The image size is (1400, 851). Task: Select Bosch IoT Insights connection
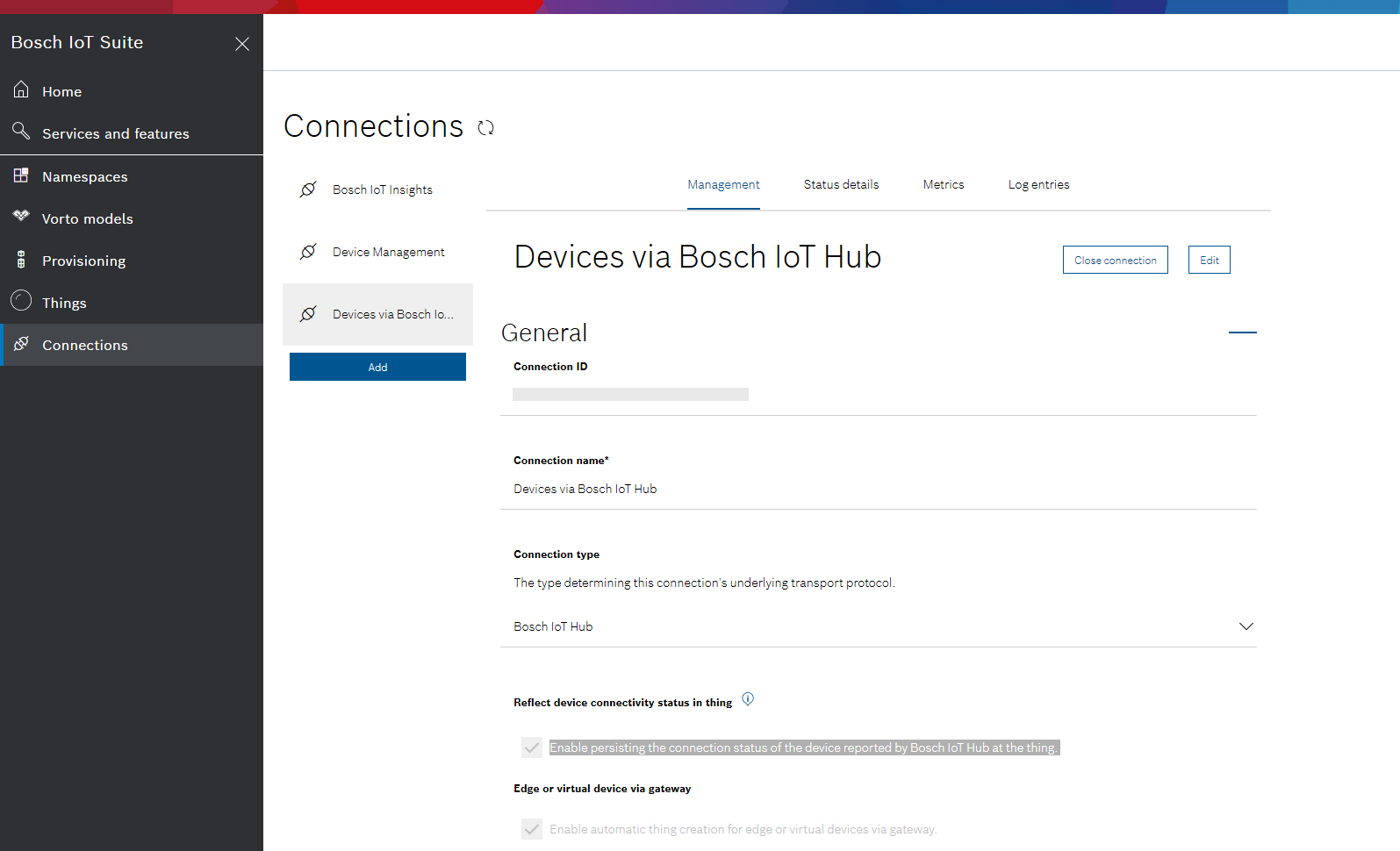377,190
